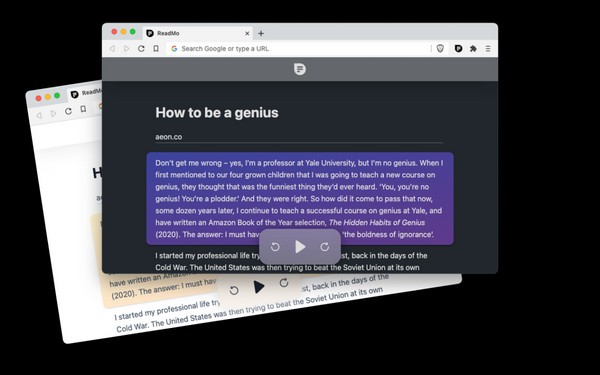This screenshot has width=600, height=375.
Task: Close the front window with the red button
Action: point(114,32)
